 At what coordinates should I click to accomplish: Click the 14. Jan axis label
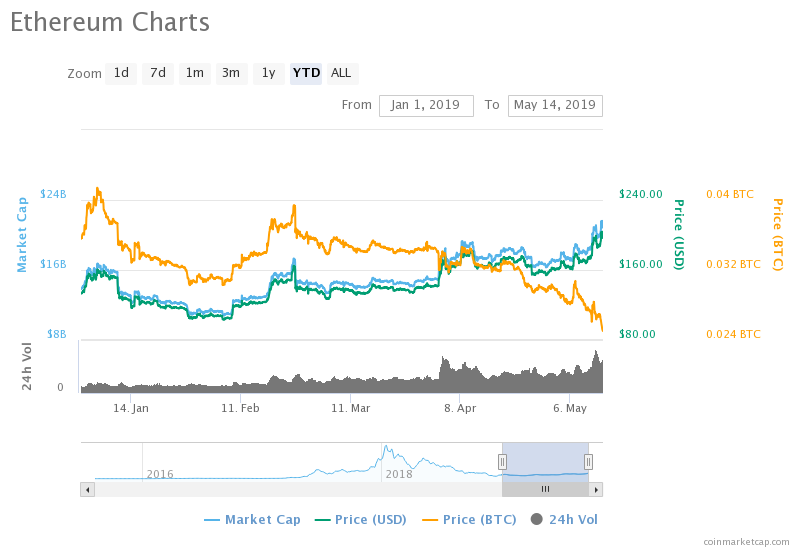click(x=131, y=409)
